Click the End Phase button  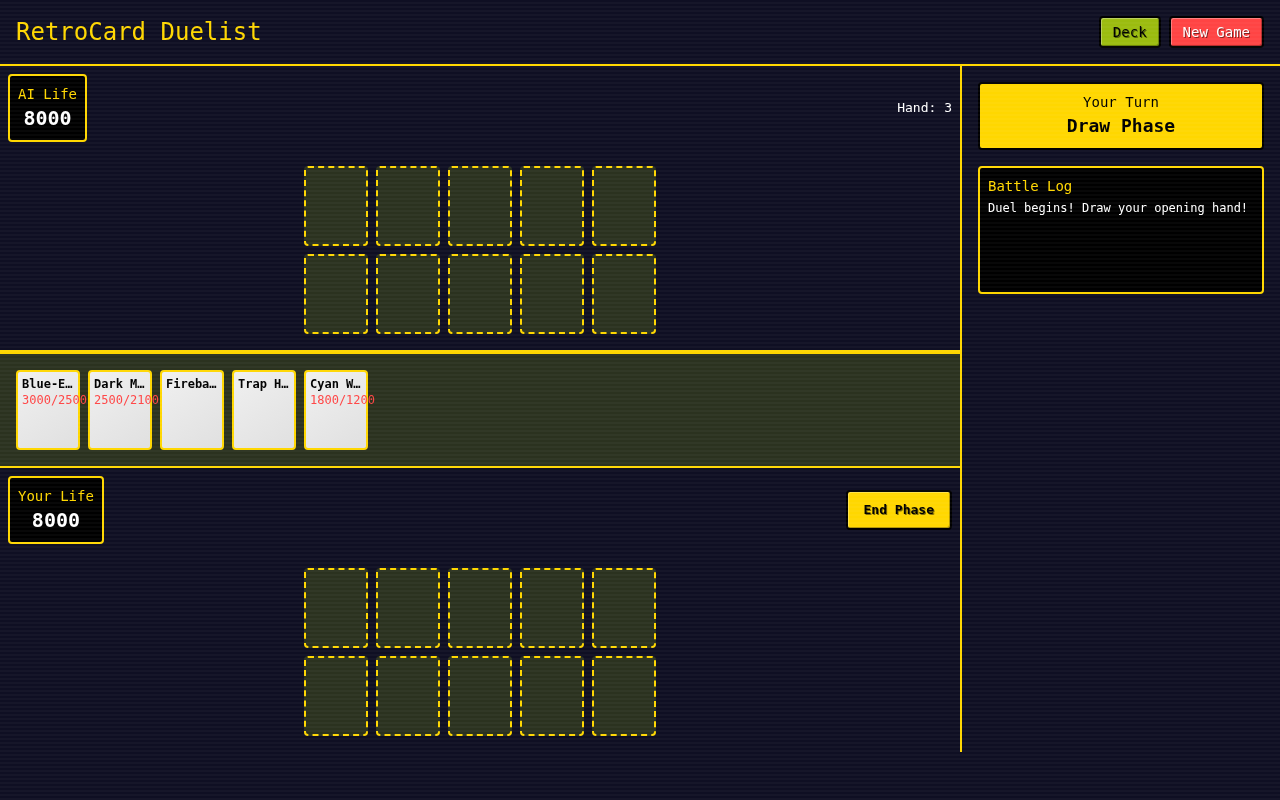click(x=898, y=510)
